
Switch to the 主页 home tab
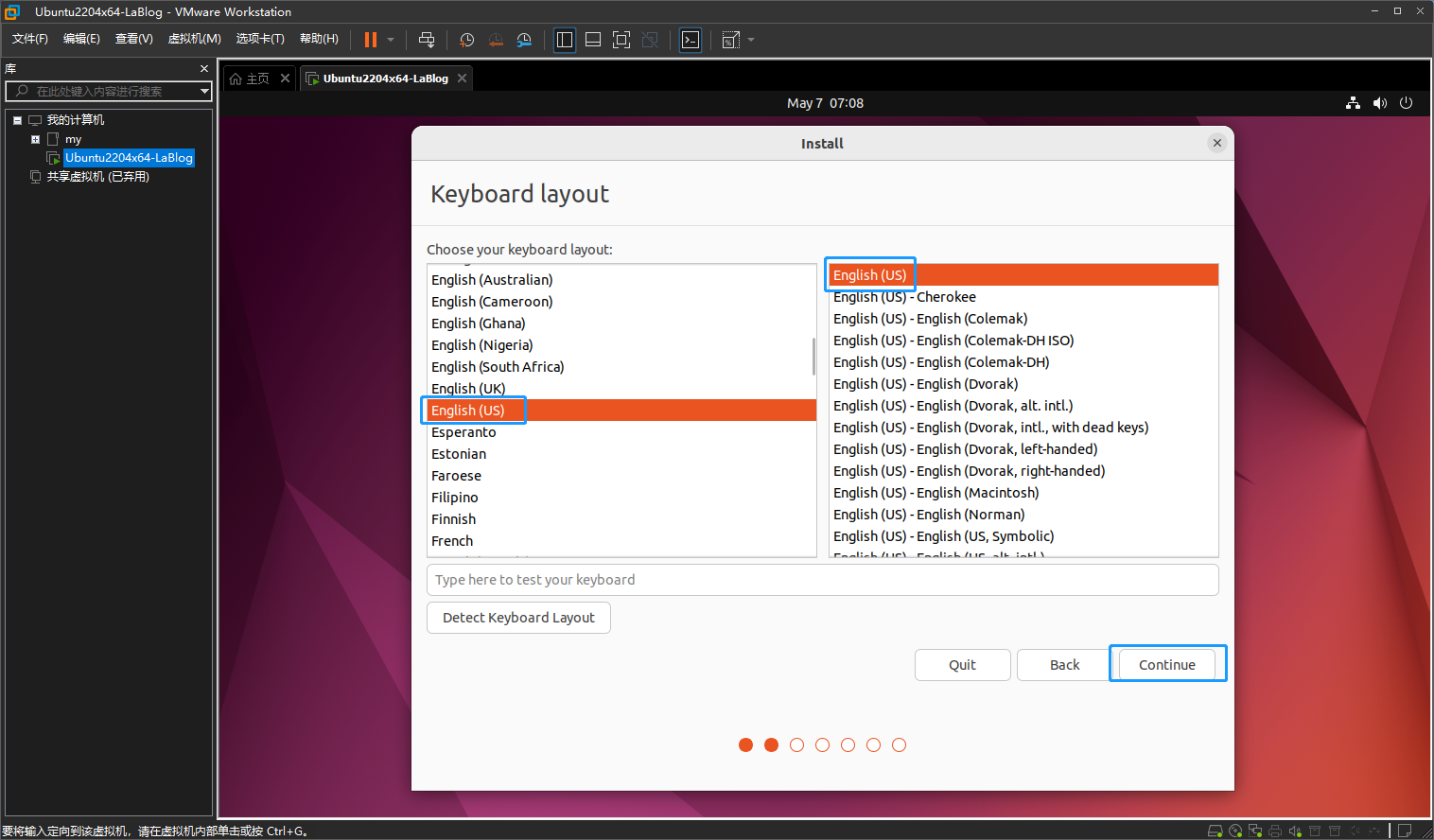coord(250,79)
